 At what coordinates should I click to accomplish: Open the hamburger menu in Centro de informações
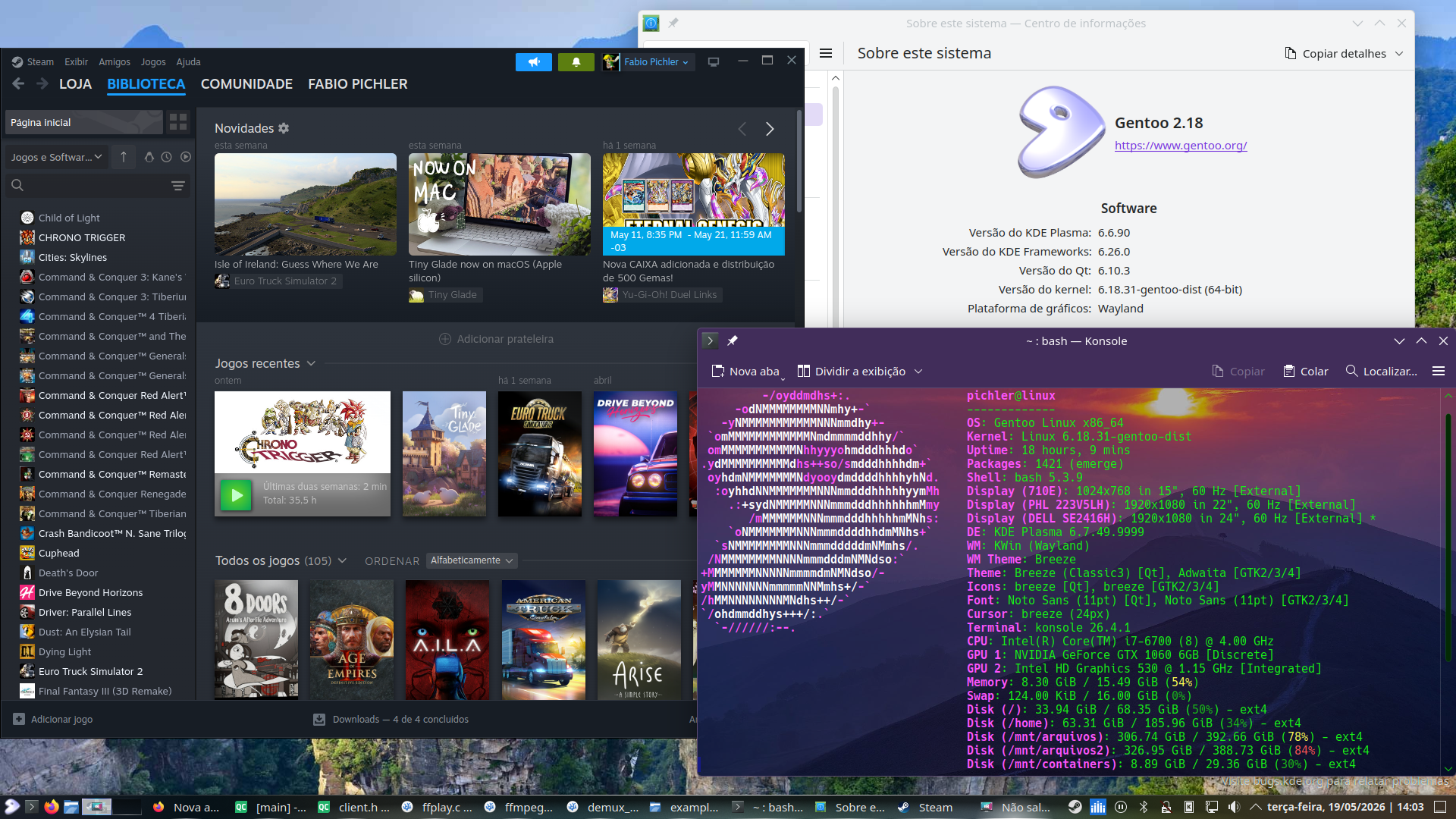coord(826,53)
